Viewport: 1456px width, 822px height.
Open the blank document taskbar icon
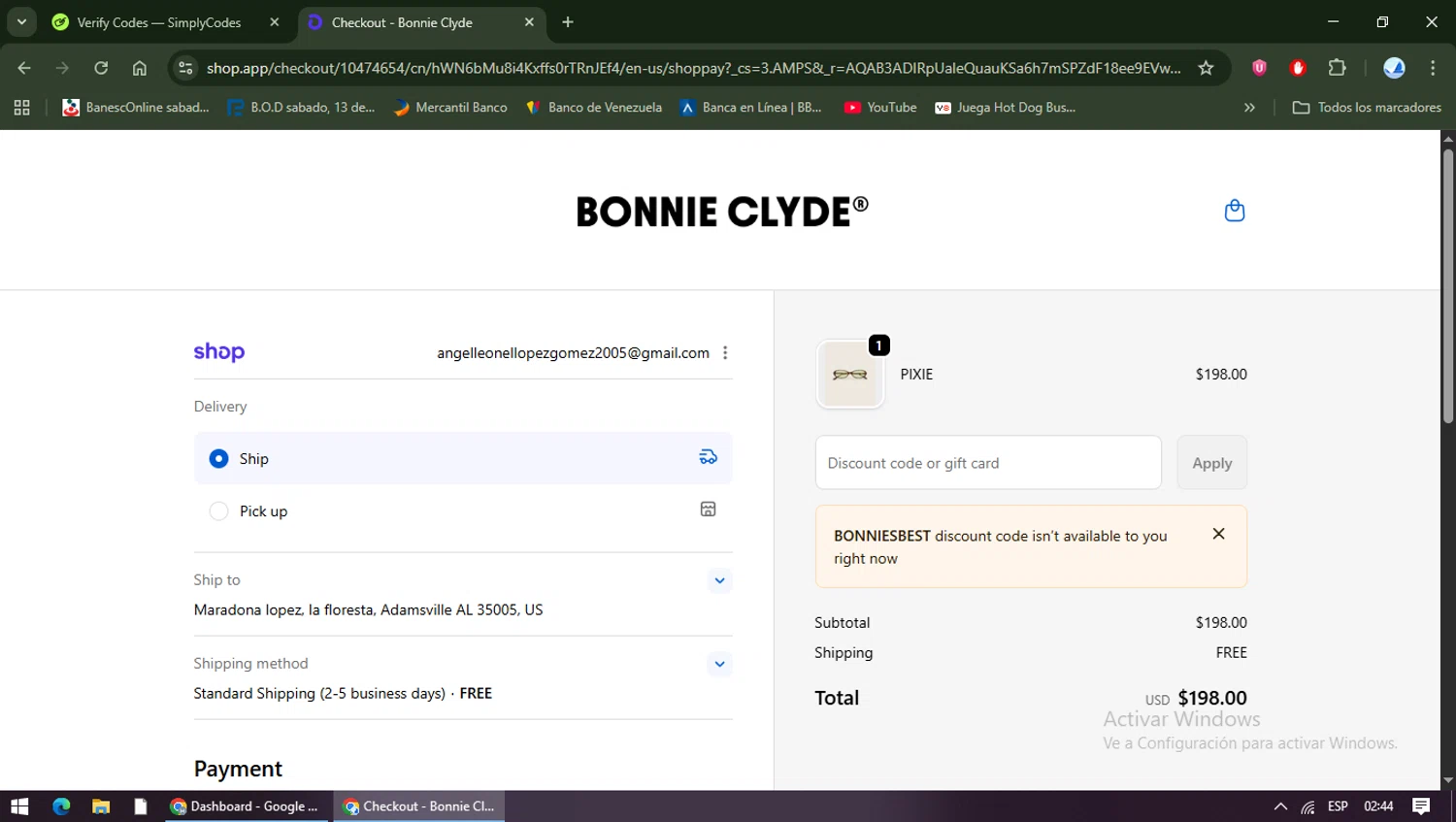pyautogui.click(x=141, y=806)
